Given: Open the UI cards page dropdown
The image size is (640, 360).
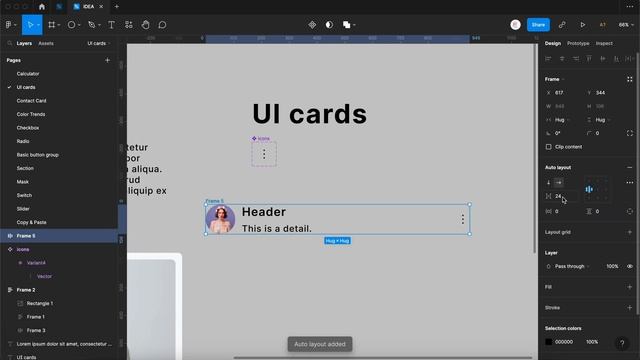Looking at the screenshot, I should click(x=99, y=43).
